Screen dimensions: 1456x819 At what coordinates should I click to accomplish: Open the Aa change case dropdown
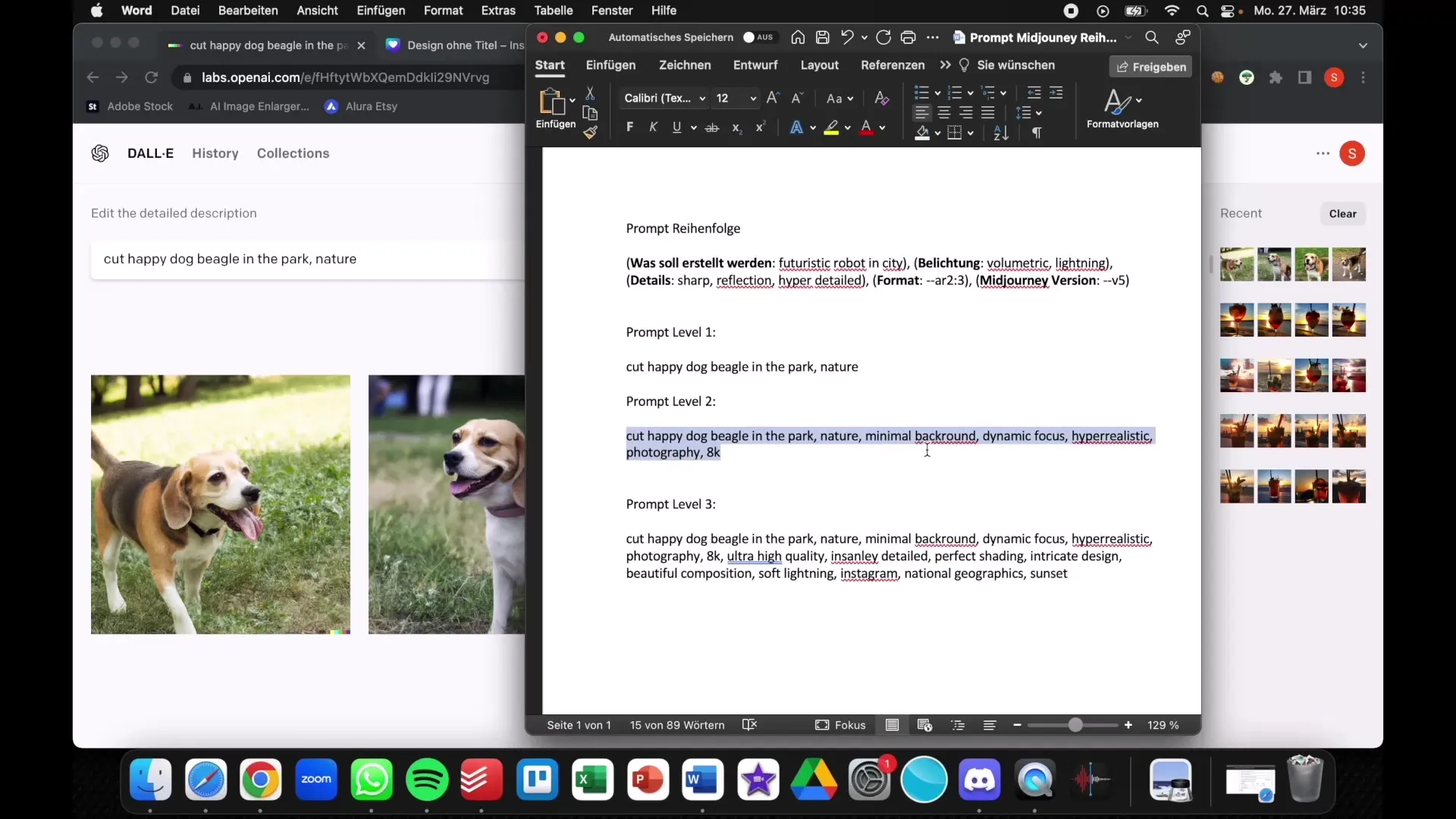(x=839, y=99)
